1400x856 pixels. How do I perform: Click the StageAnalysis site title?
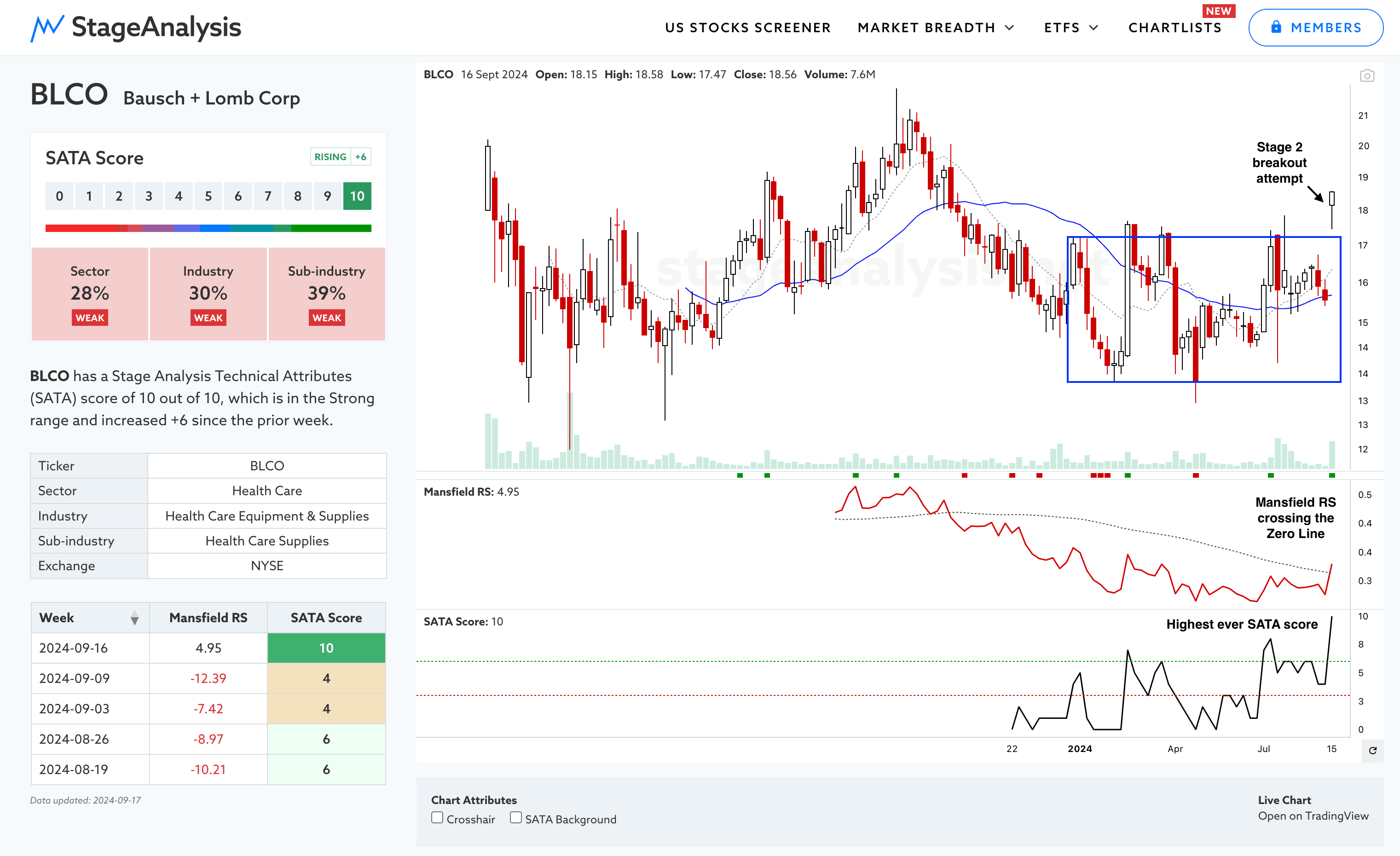pos(156,27)
